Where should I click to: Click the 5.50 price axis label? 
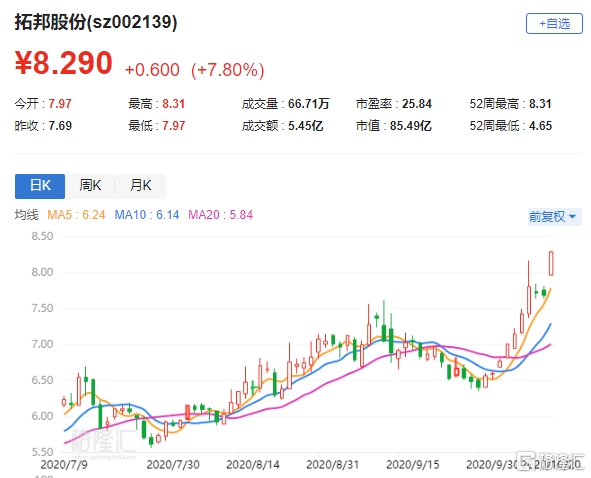click(42, 452)
